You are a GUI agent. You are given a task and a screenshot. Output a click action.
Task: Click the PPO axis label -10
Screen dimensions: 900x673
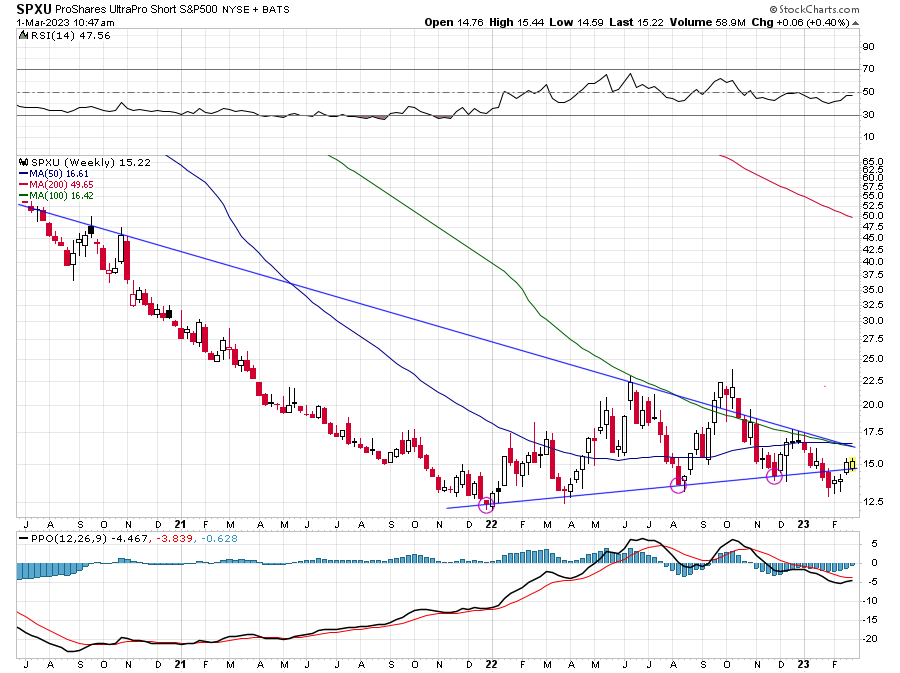pyautogui.click(x=870, y=601)
